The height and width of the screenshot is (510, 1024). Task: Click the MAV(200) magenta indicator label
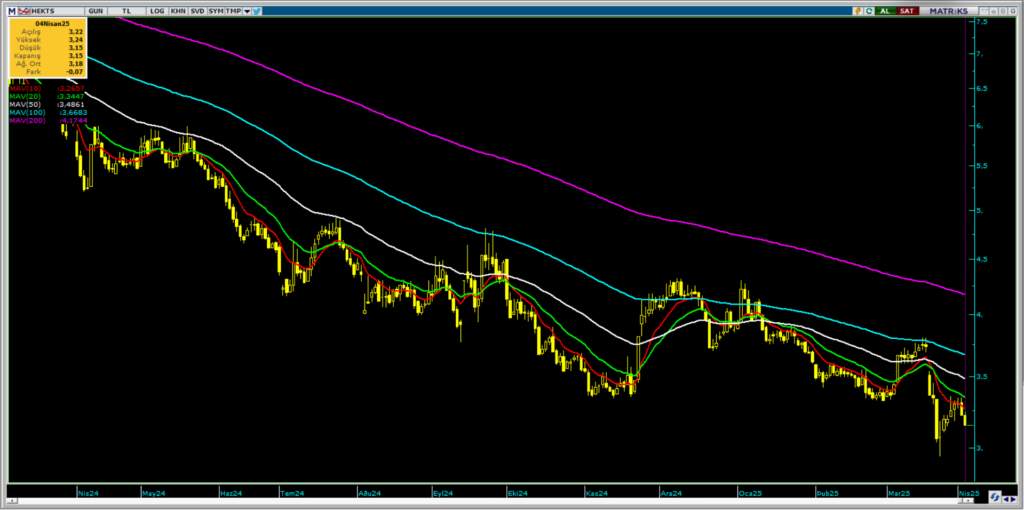coord(27,121)
